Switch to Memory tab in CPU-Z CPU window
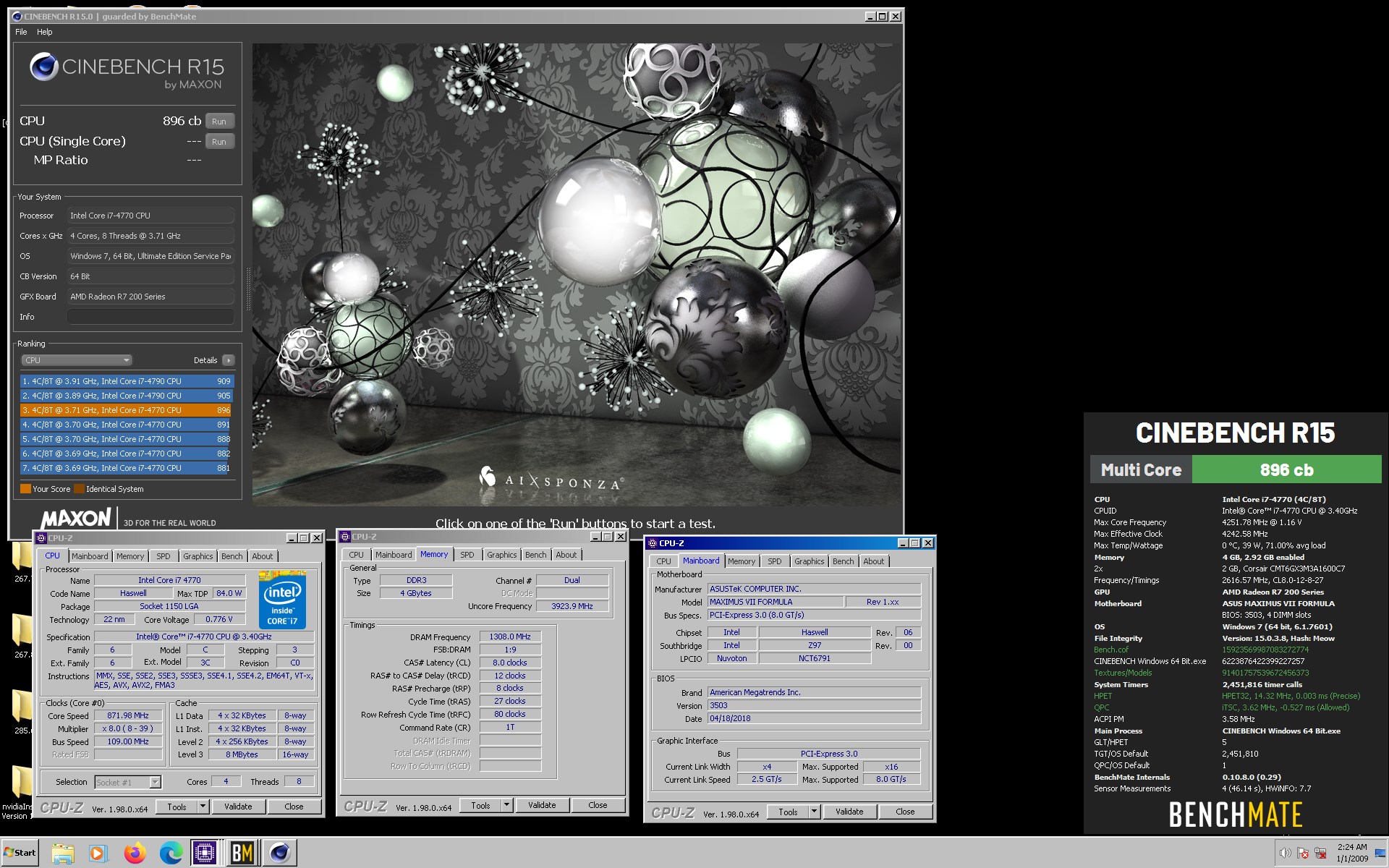 pyautogui.click(x=130, y=556)
